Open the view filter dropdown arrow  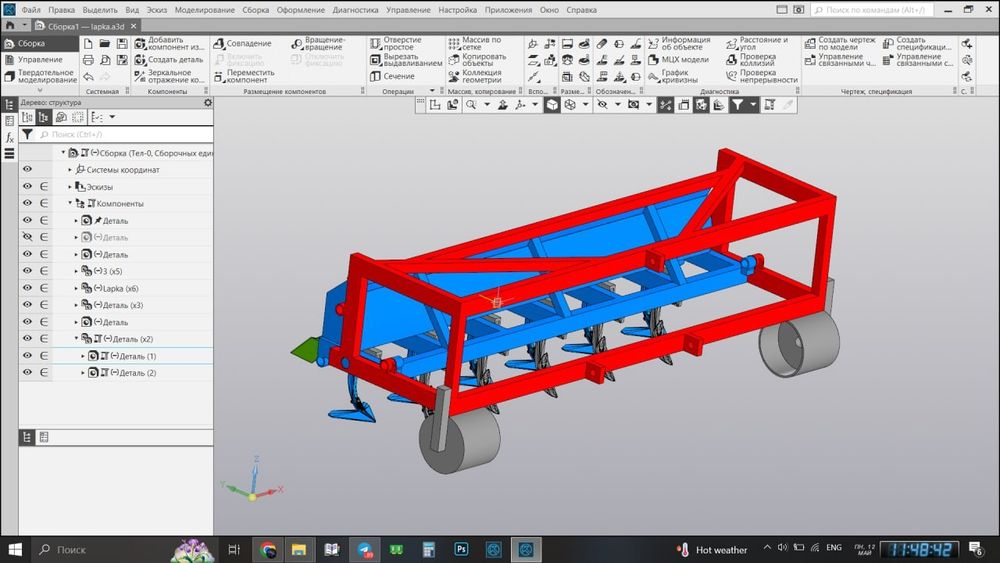(x=753, y=105)
